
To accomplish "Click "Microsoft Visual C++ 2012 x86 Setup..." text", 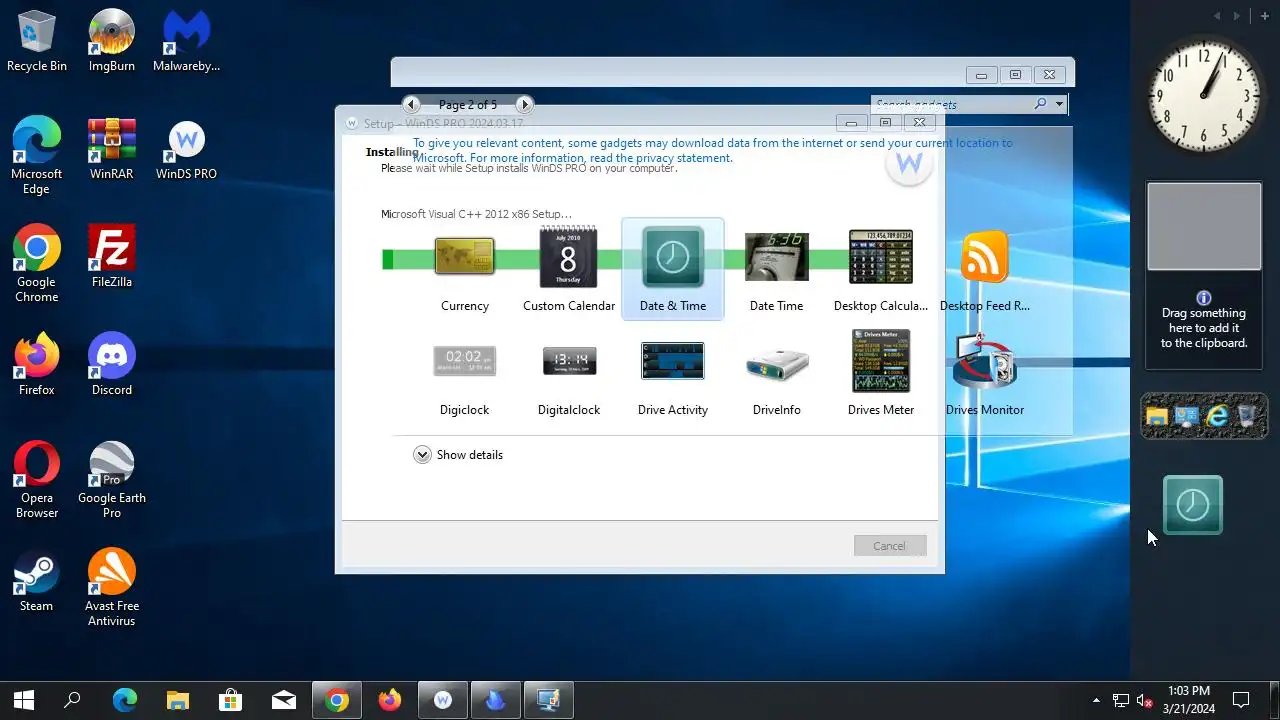I will coord(476,214).
